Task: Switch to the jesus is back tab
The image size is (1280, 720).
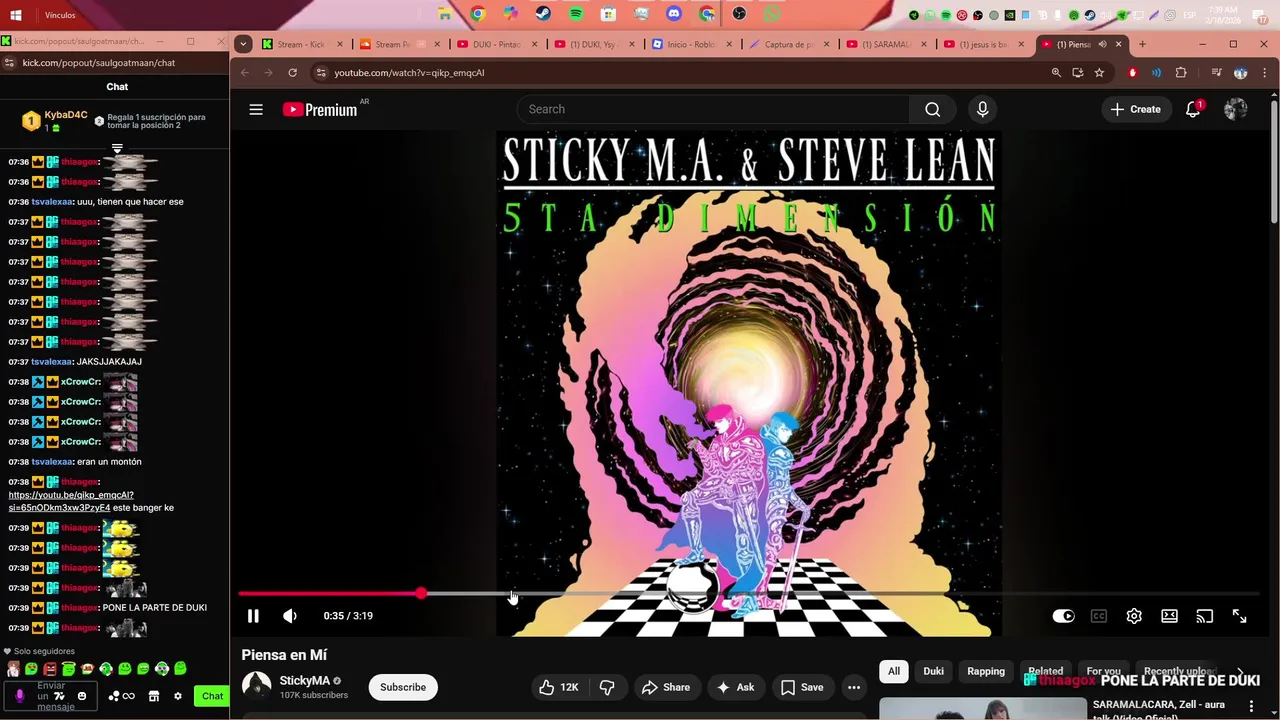Action: pyautogui.click(x=984, y=44)
